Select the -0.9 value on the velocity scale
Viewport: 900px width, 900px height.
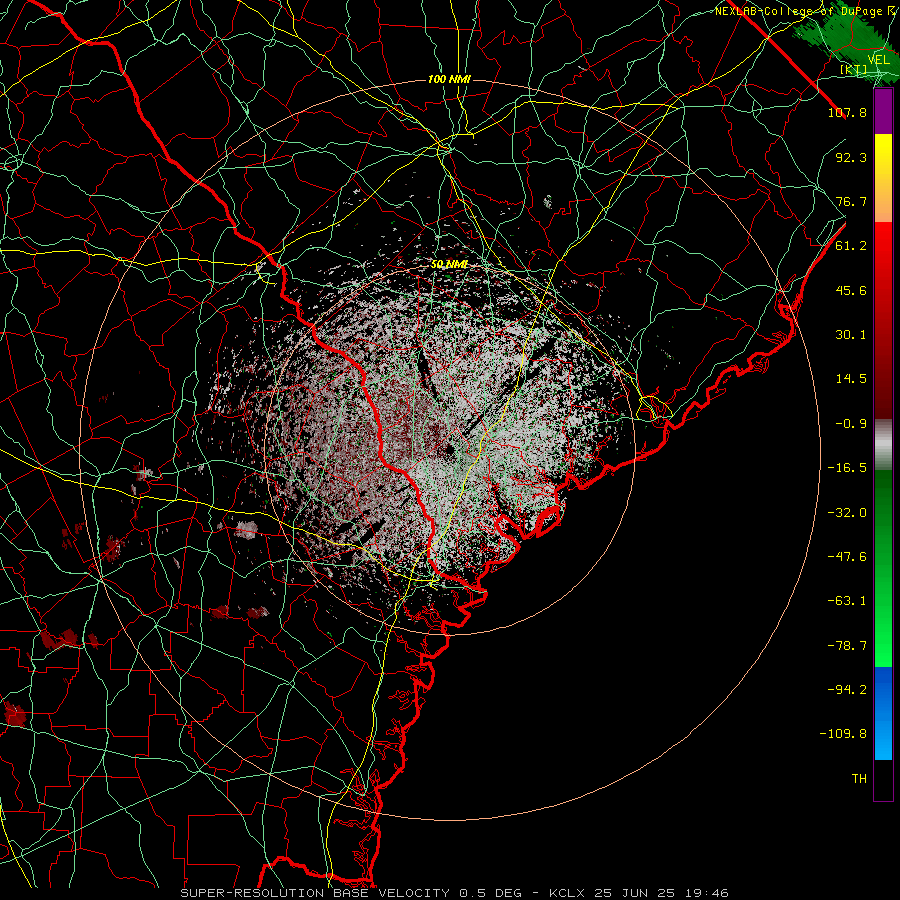[851, 424]
